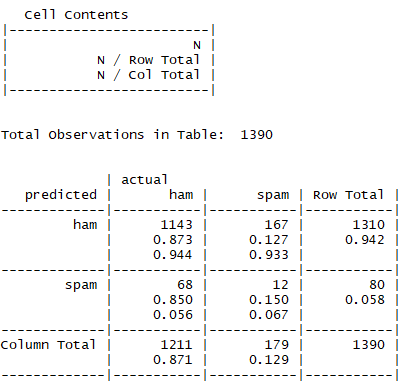The image size is (416, 385).
Task: Click the count 12 in spam-spam cell
Action: (x=280, y=285)
